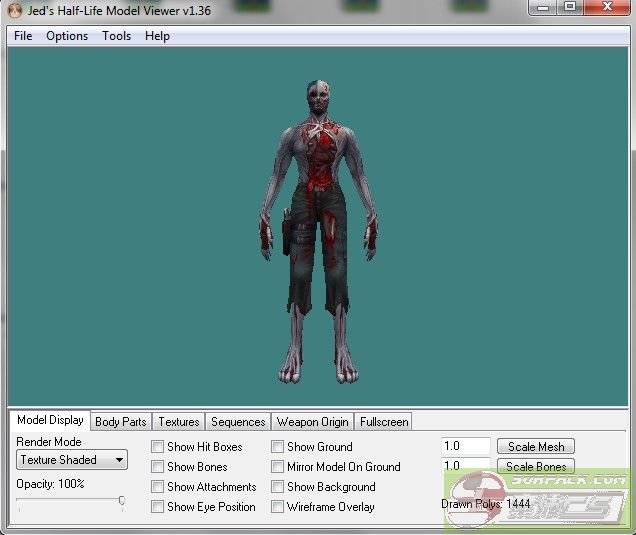Enable Show Ground checkbox
This screenshot has width=636, height=535.
click(278, 447)
